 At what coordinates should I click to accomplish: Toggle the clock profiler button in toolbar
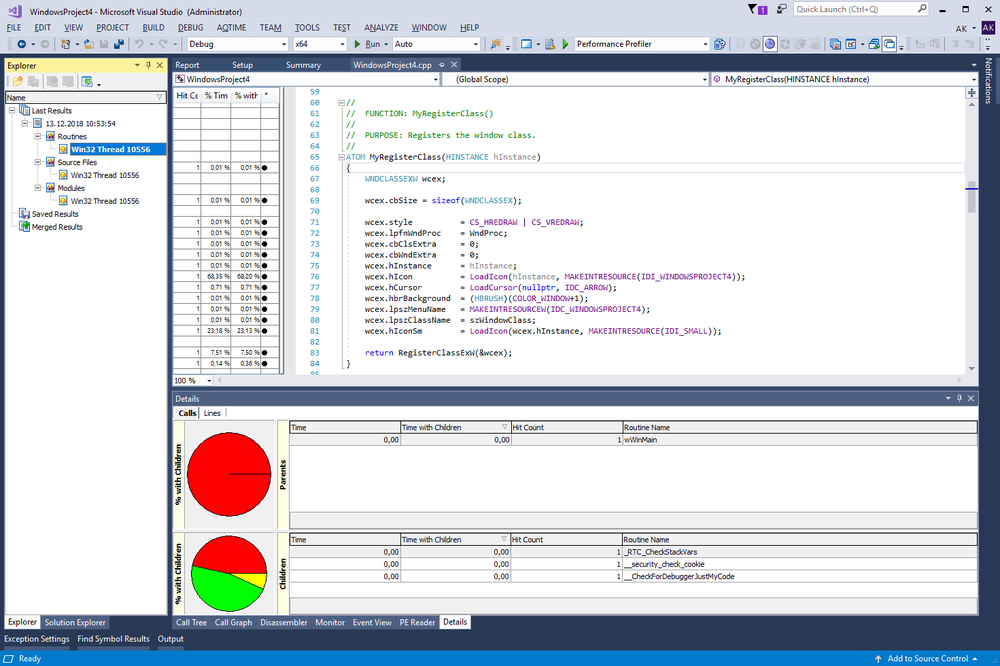point(770,45)
